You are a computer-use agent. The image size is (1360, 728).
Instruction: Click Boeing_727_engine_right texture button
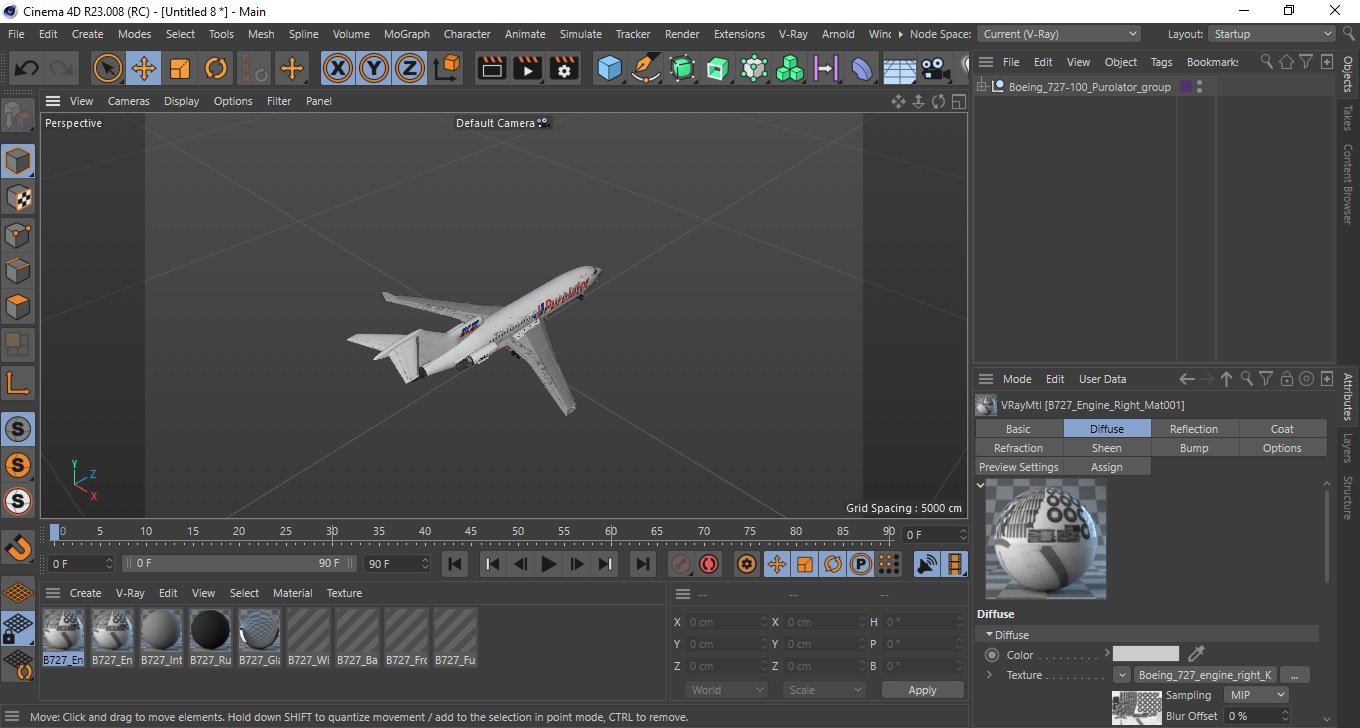pos(1205,675)
